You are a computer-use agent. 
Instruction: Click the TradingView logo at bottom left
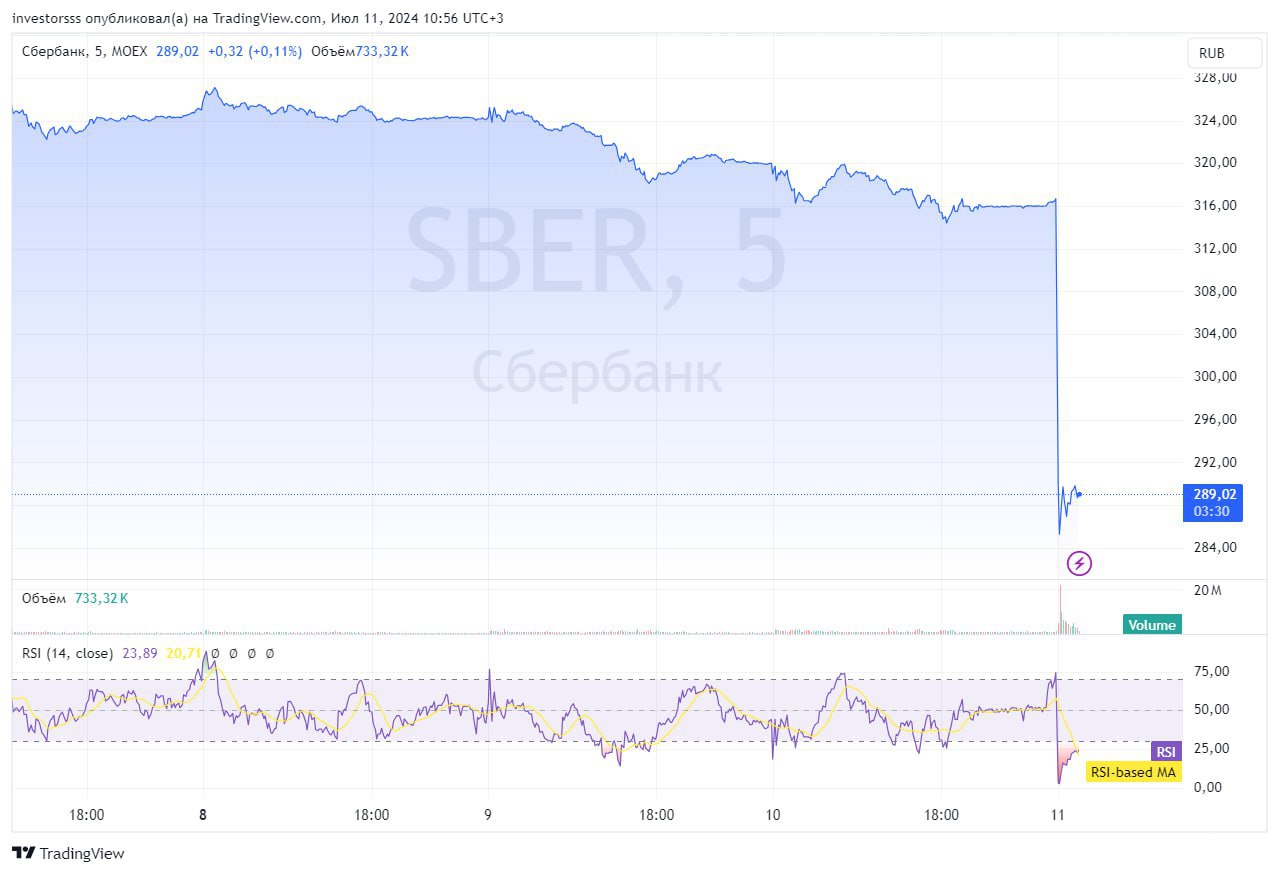coord(68,853)
